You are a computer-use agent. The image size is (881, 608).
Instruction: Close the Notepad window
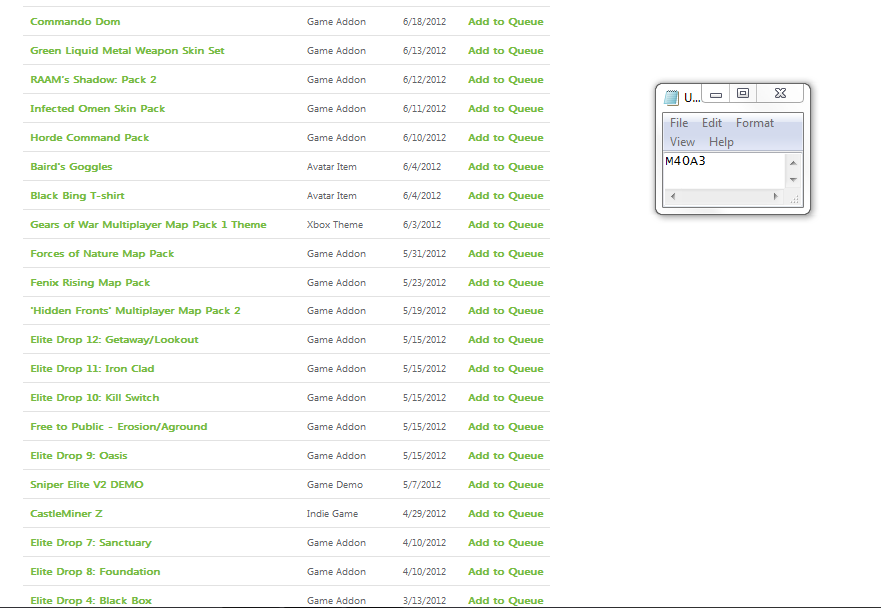click(780, 93)
